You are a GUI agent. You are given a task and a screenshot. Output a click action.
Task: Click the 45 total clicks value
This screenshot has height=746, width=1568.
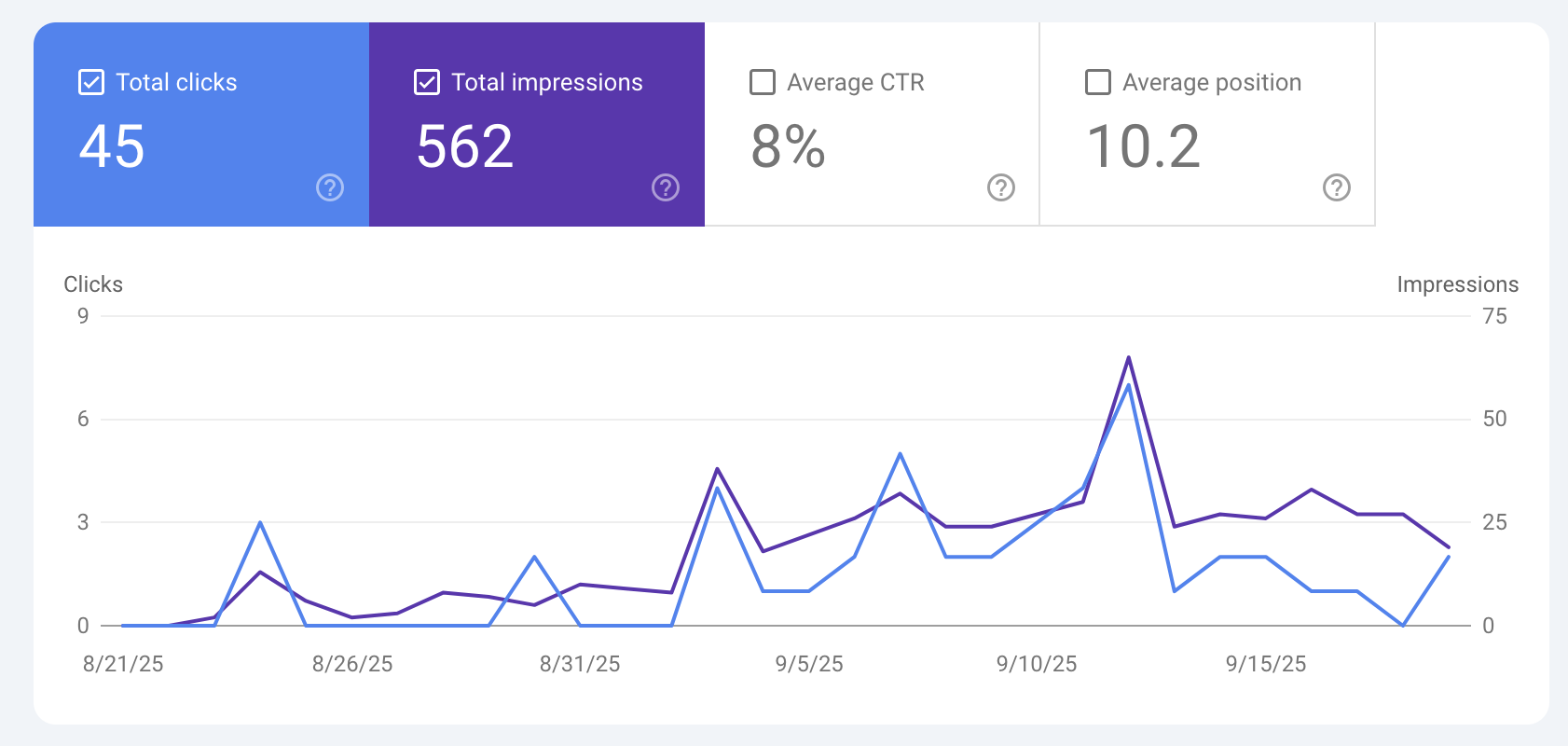112,147
